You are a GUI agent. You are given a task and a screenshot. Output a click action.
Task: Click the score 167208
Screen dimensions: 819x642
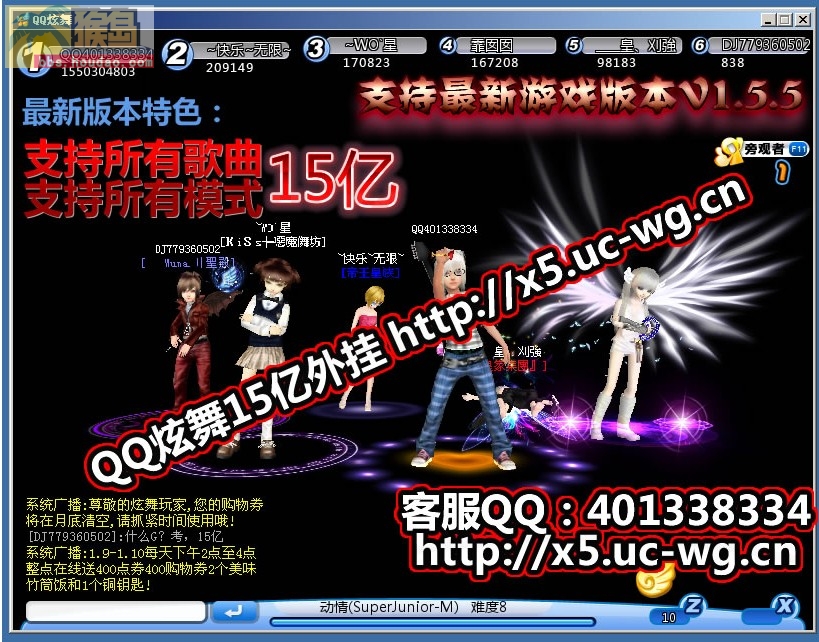495,63
